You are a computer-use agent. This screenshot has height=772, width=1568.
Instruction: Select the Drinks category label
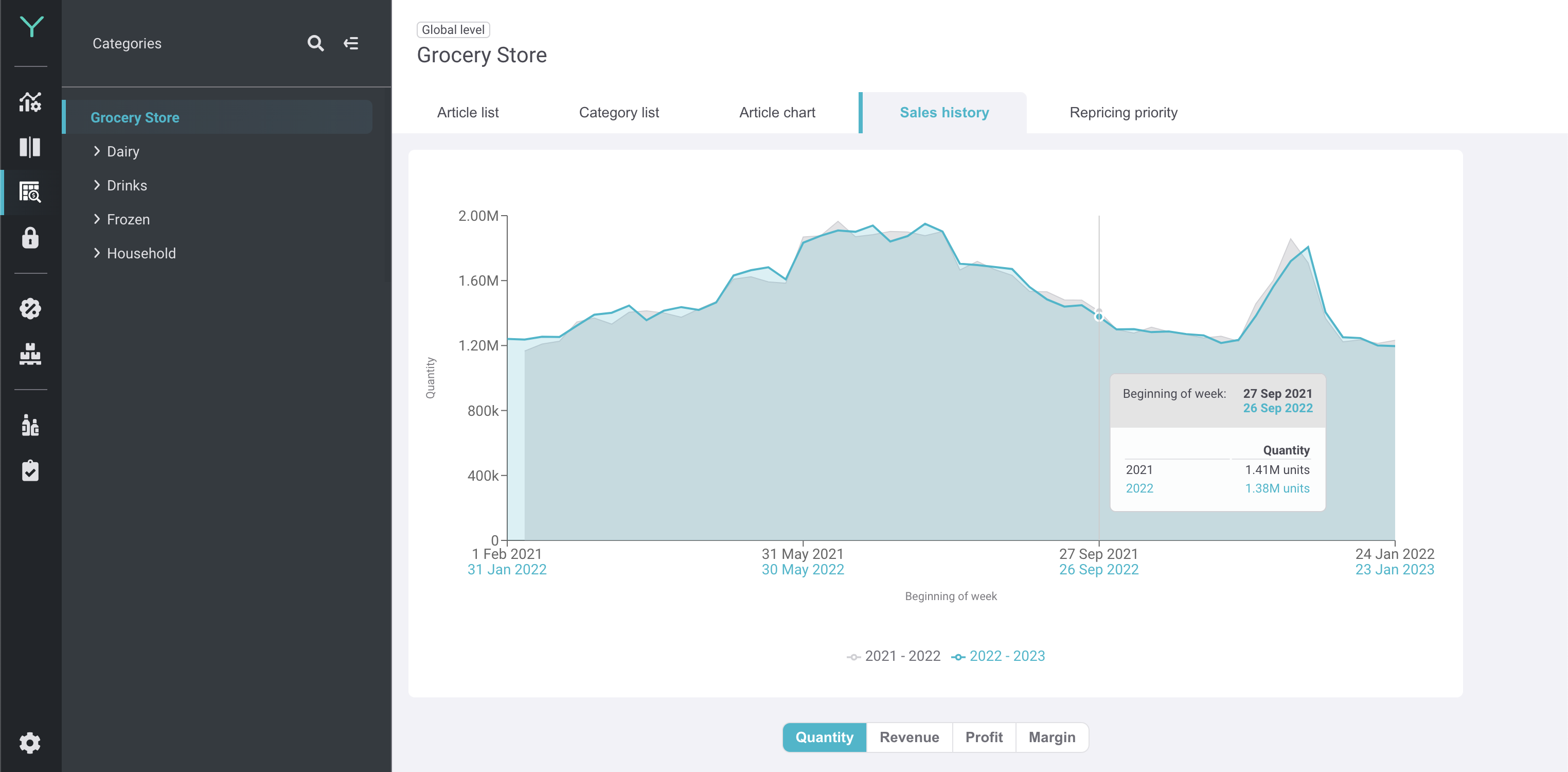point(127,186)
